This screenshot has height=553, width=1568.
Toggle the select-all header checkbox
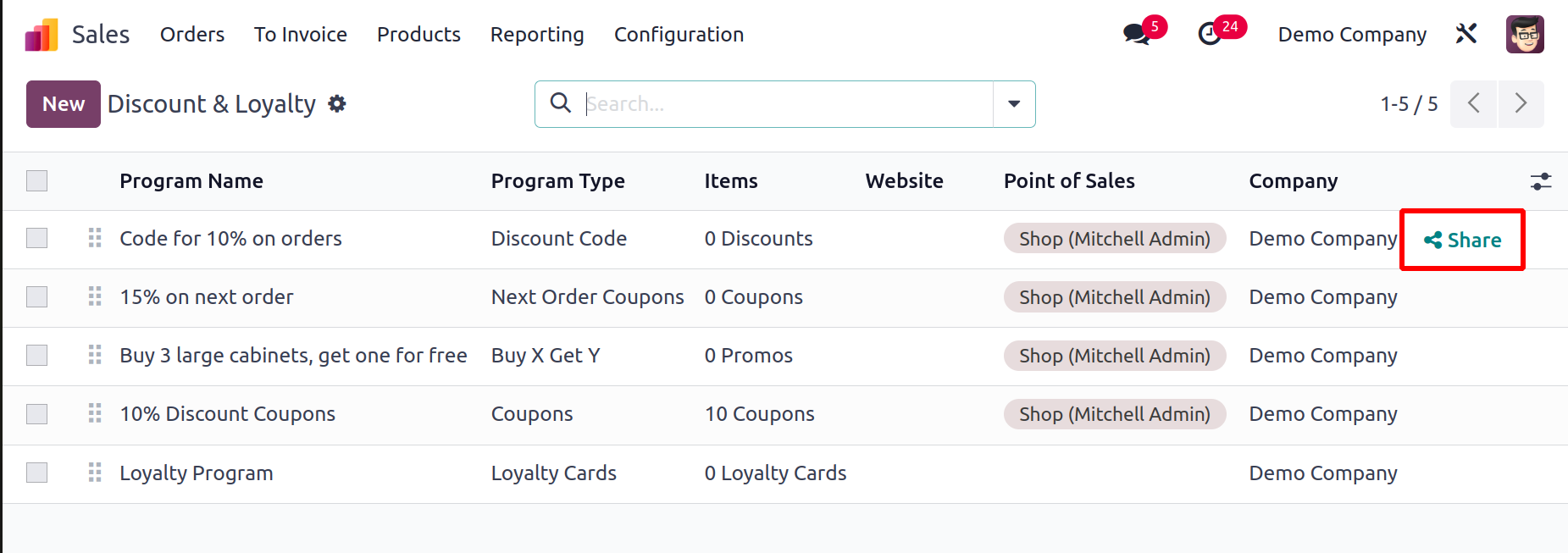click(x=36, y=181)
